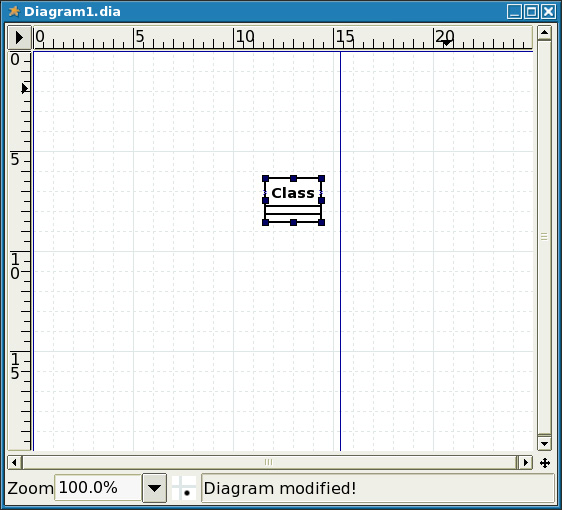
Task: Toggle the snap-to-grid button in status bar
Action: point(184,488)
